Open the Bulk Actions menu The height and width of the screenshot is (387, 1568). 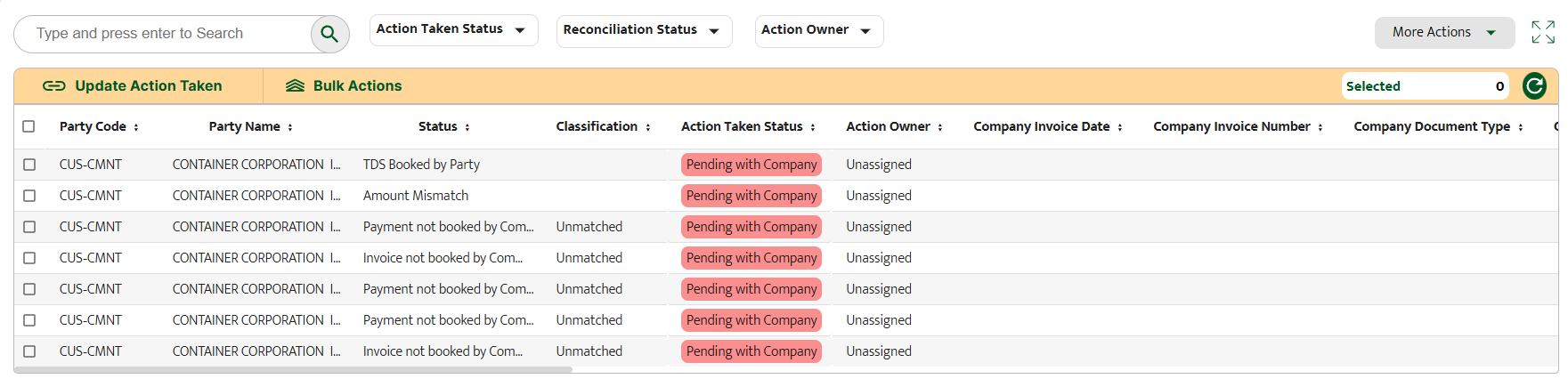[344, 86]
